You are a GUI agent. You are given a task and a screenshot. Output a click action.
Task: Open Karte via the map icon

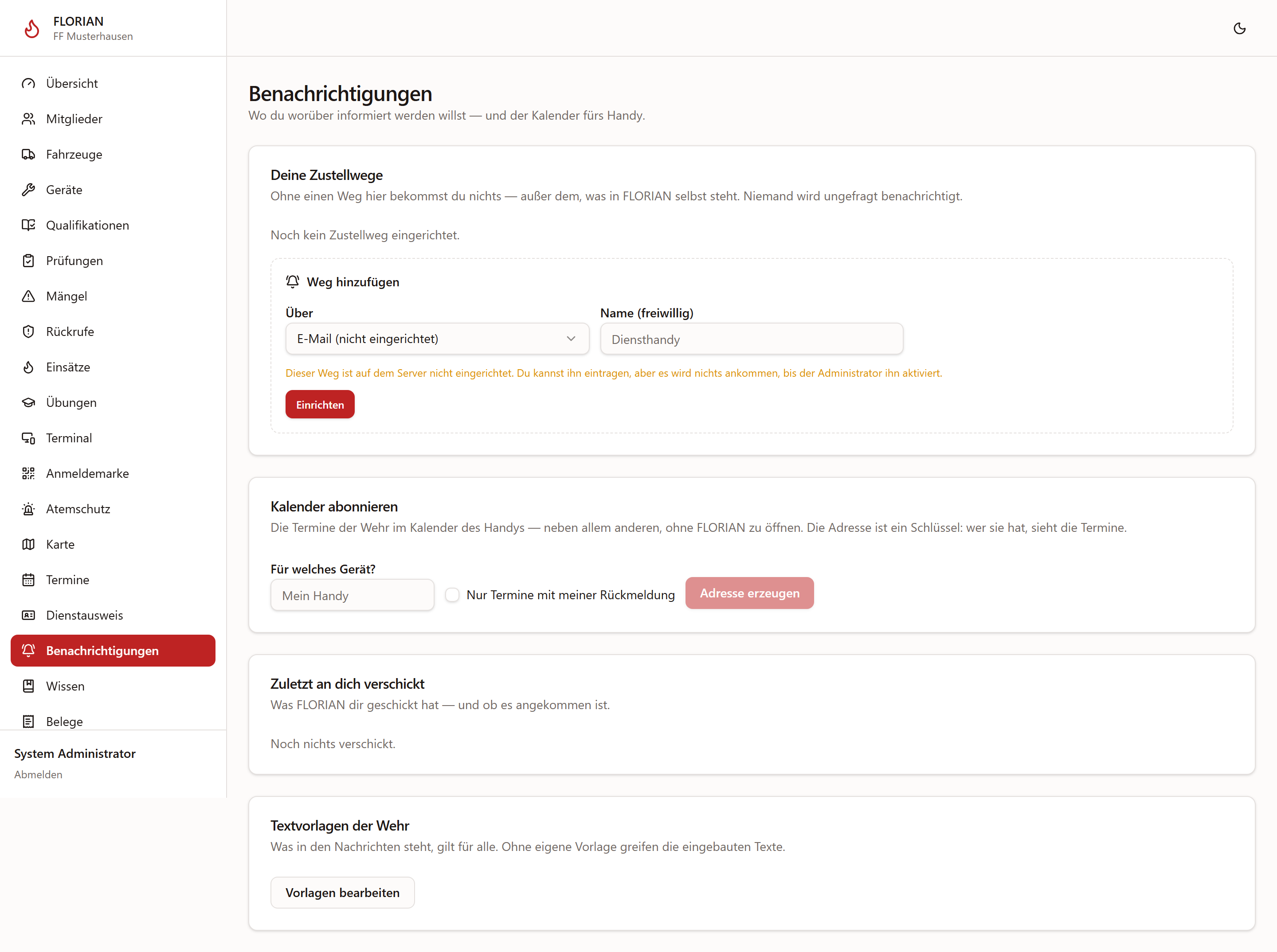[x=28, y=544]
